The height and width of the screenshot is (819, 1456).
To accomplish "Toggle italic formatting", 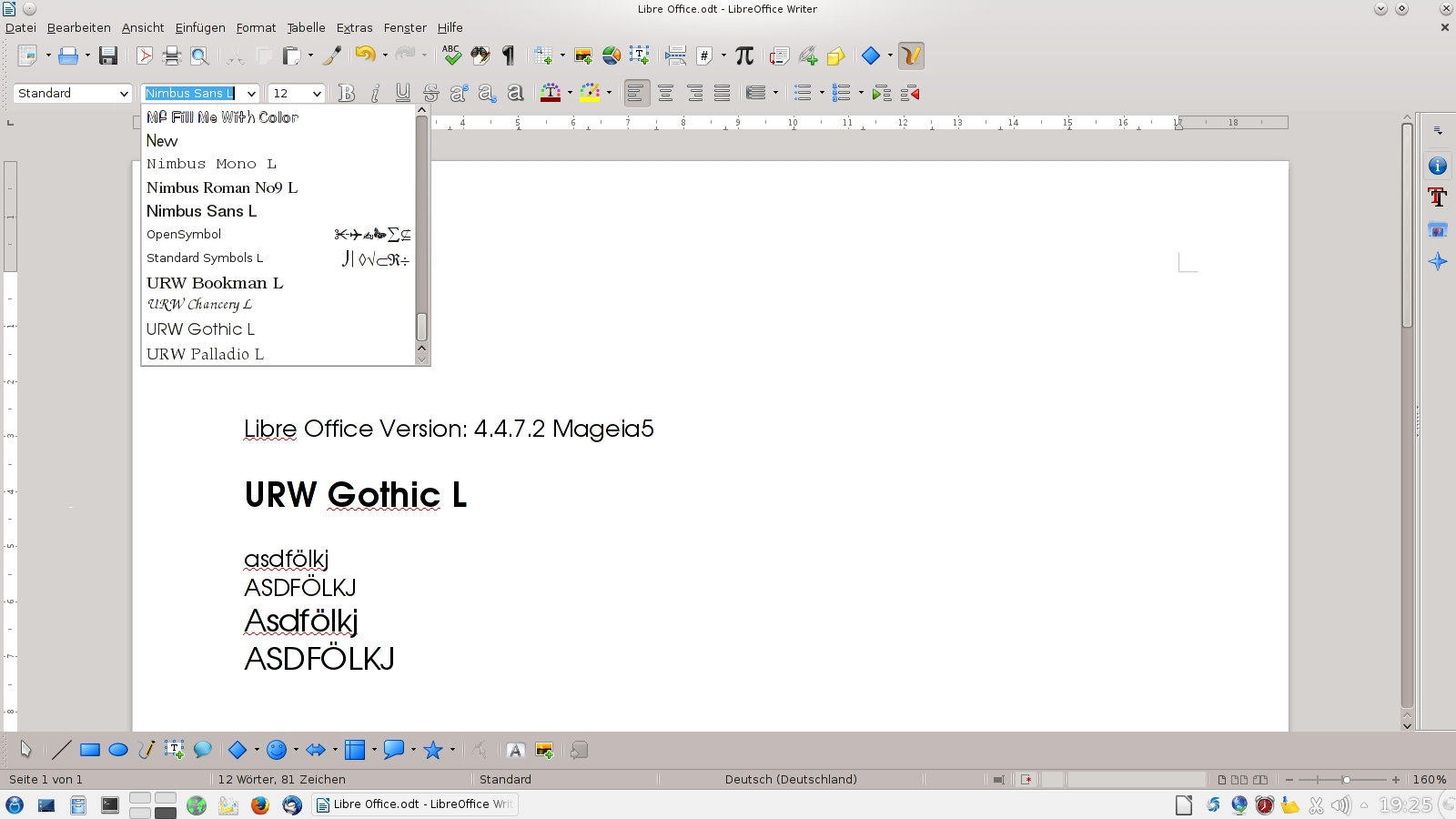I will [374, 93].
